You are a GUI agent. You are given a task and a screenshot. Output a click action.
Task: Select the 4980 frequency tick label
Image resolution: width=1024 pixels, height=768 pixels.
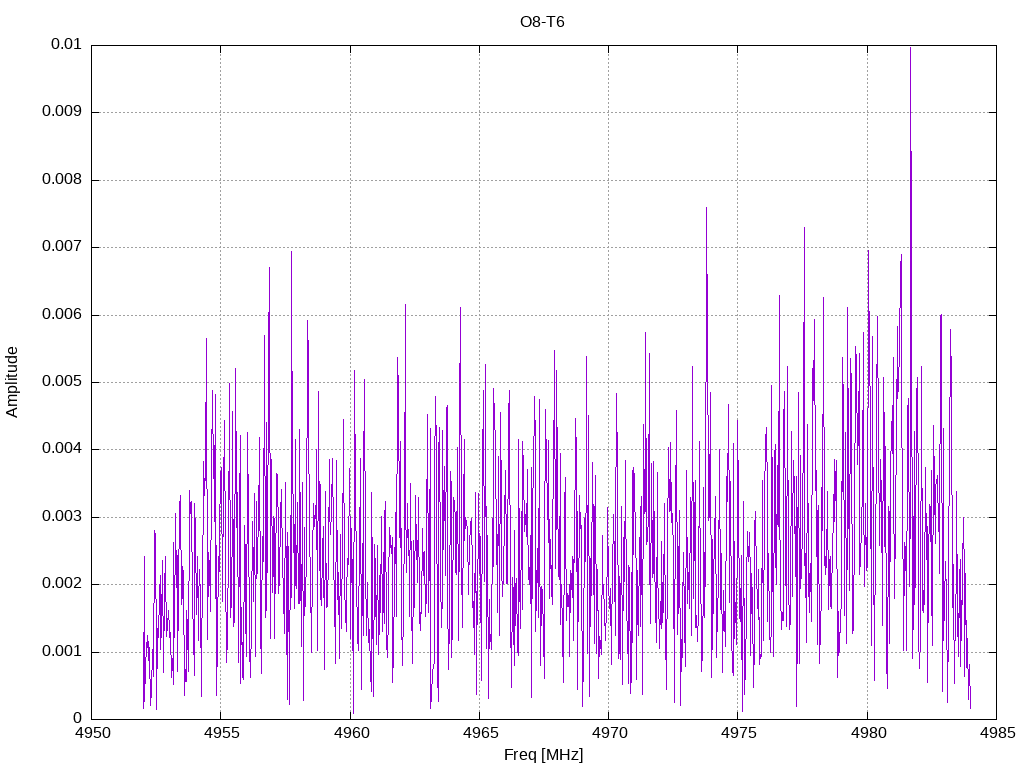[x=866, y=735]
